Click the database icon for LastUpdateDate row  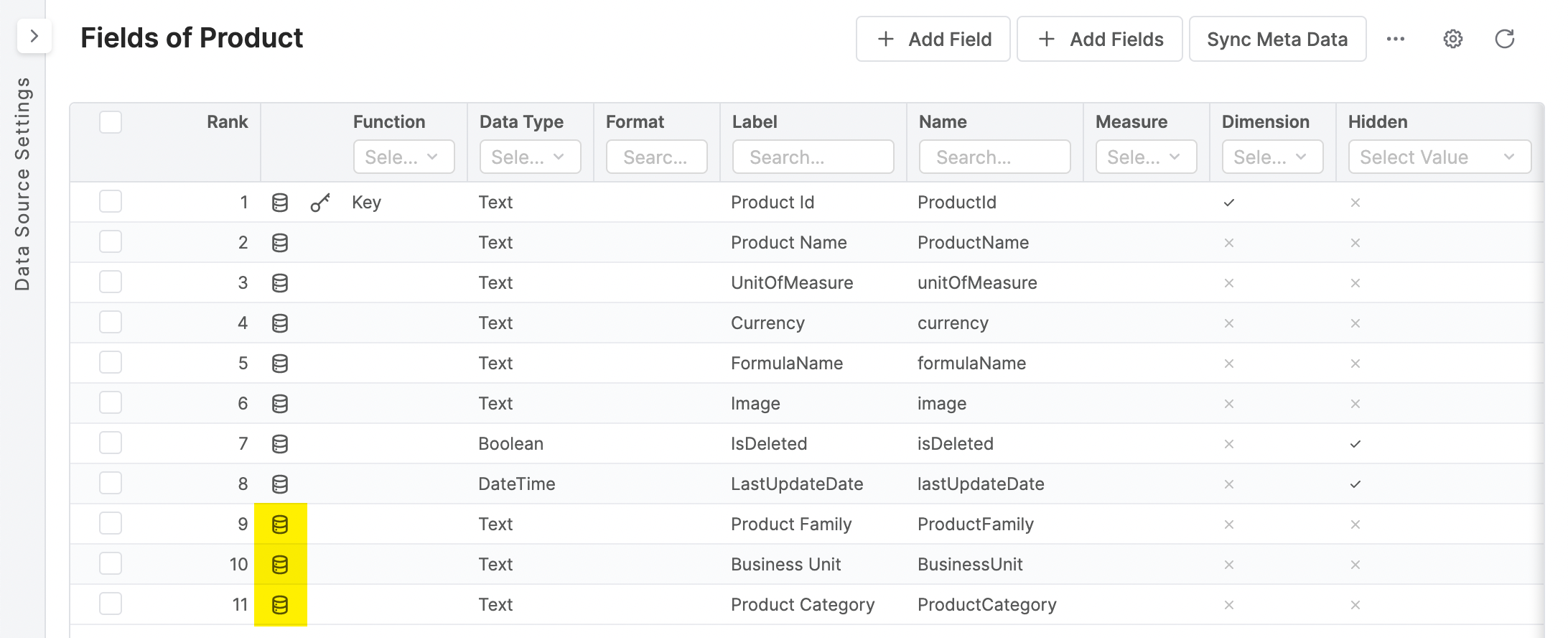coord(280,484)
